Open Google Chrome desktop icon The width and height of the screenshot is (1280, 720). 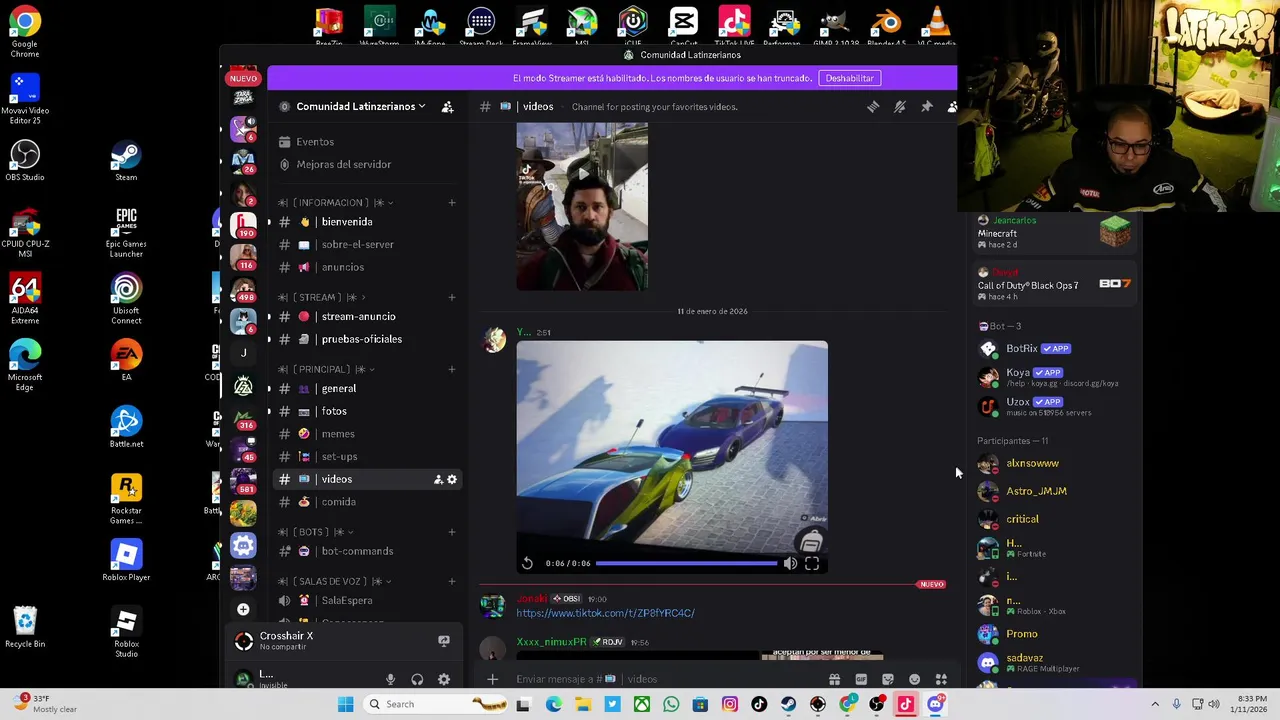(x=25, y=32)
